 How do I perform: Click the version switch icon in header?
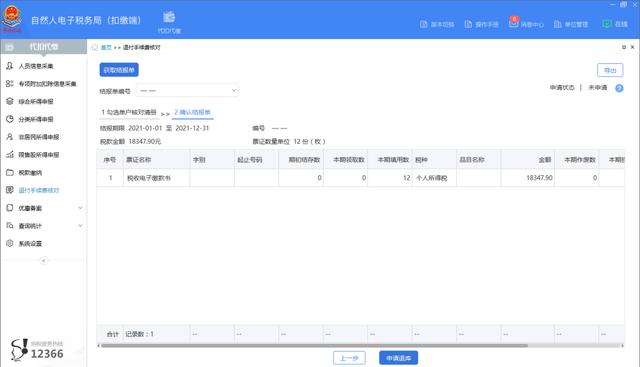coord(424,24)
